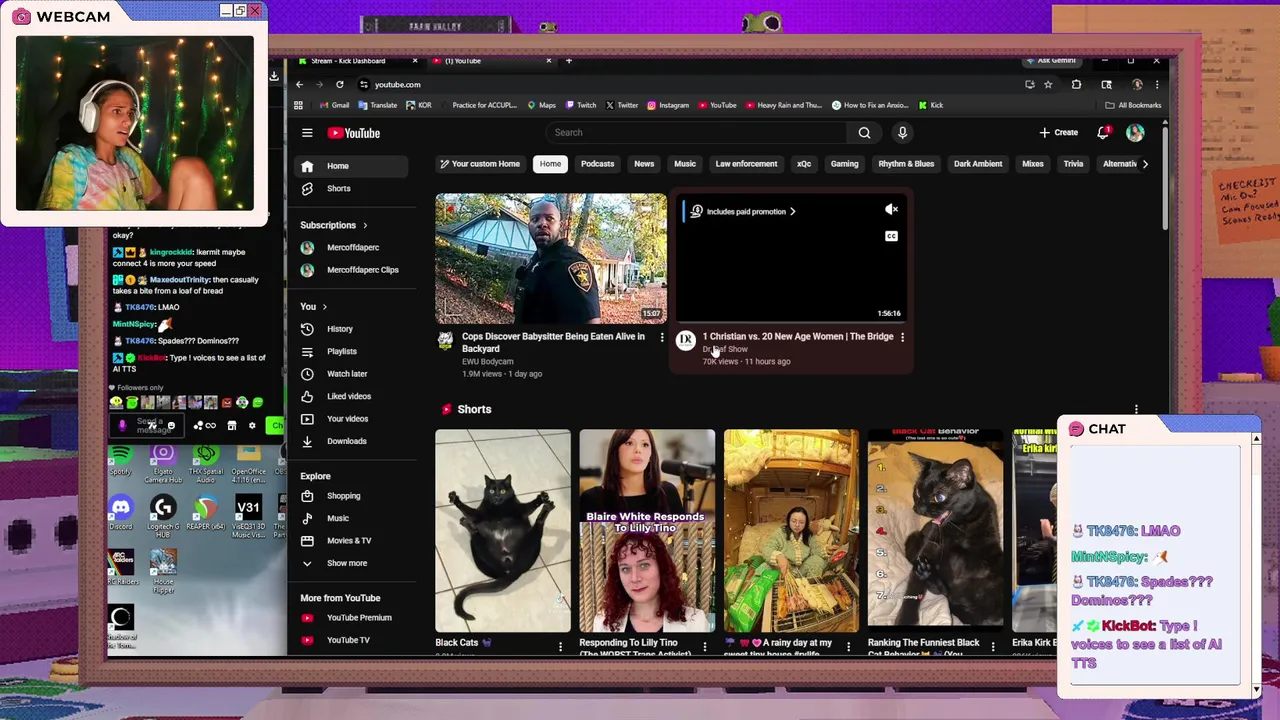
Task: Open All Bookmarks folder
Action: [1133, 105]
